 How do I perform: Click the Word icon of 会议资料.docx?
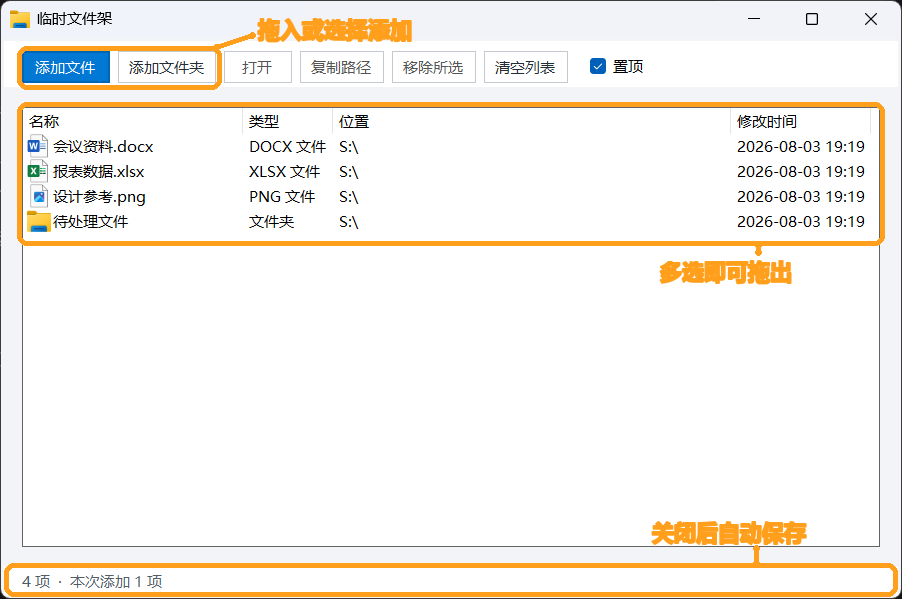[x=38, y=146]
